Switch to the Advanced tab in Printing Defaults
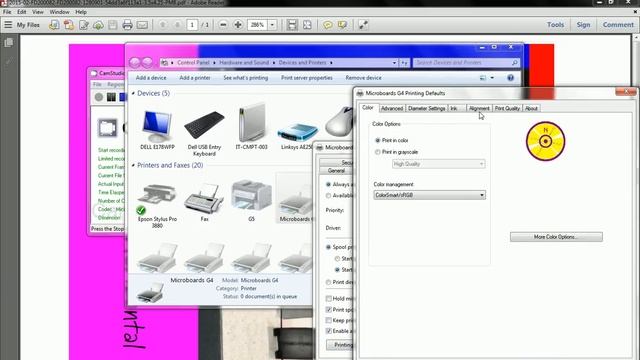The image size is (640, 360). tap(392, 108)
